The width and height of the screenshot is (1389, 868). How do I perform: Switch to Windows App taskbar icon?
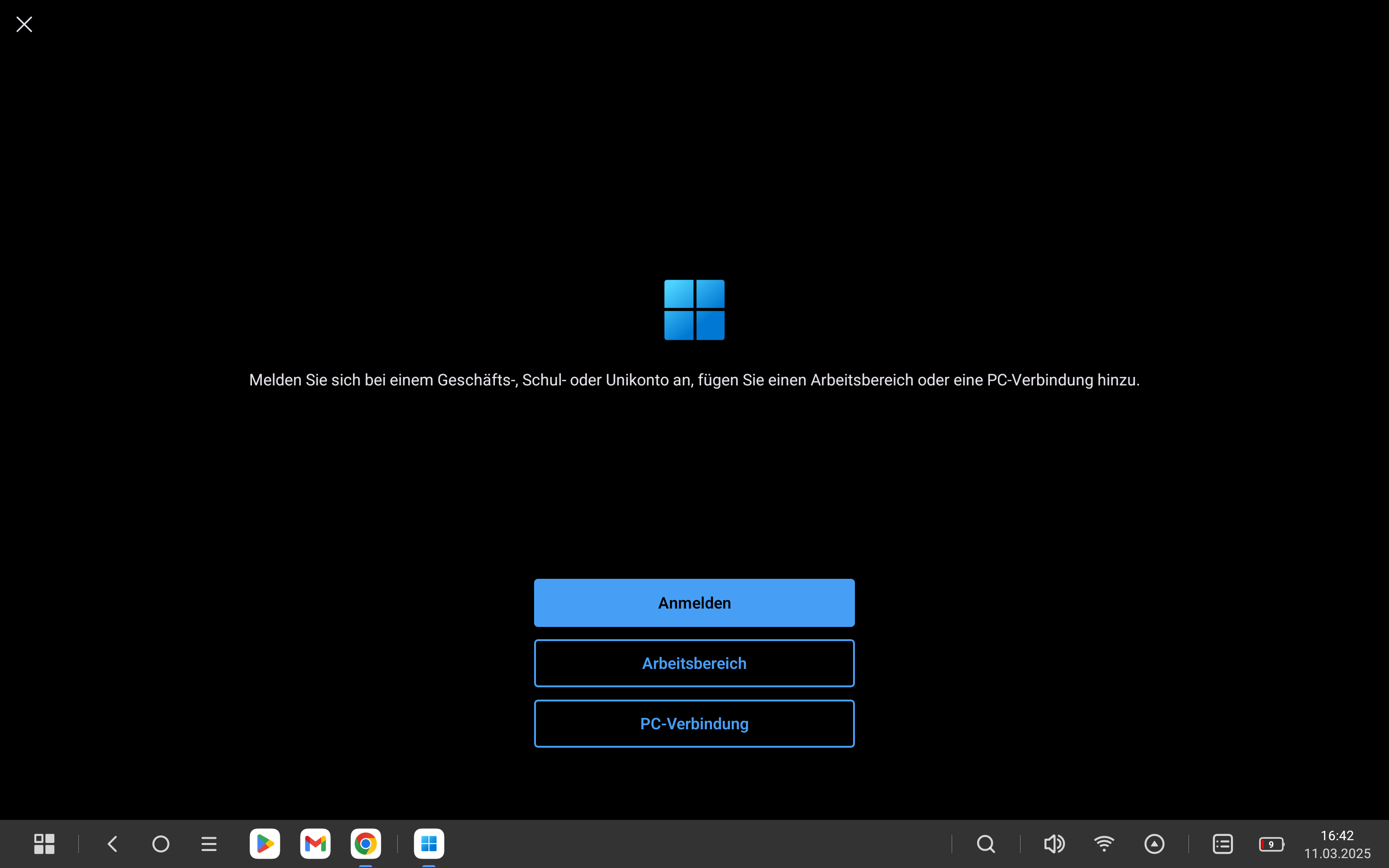429,844
